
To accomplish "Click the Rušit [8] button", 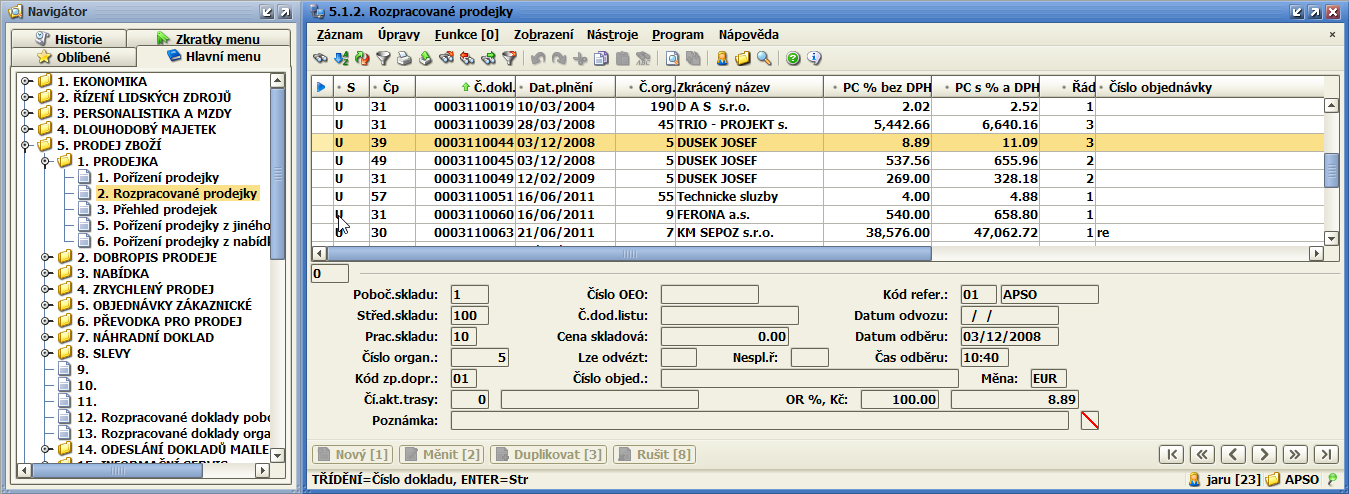I will [654, 454].
